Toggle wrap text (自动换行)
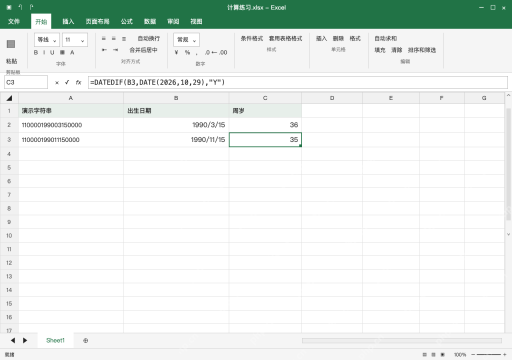Viewport: 512px width, 360px height. (149, 39)
